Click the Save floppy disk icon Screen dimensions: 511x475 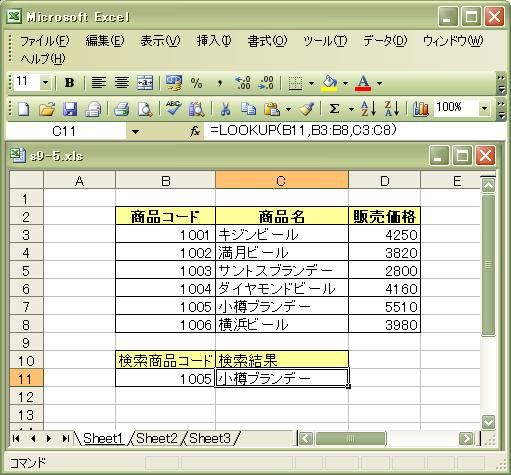pyautogui.click(x=70, y=109)
